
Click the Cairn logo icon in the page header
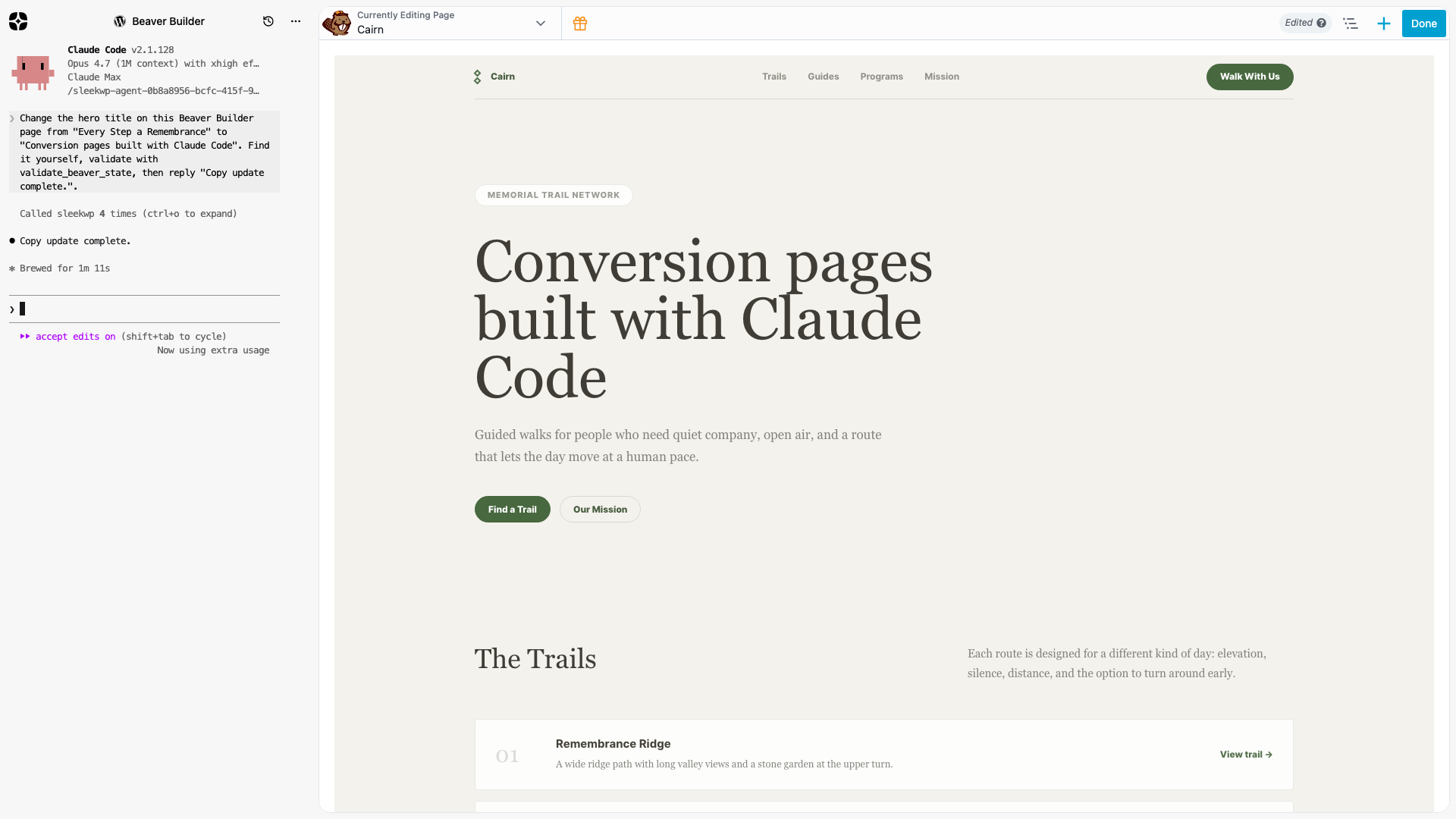478,77
